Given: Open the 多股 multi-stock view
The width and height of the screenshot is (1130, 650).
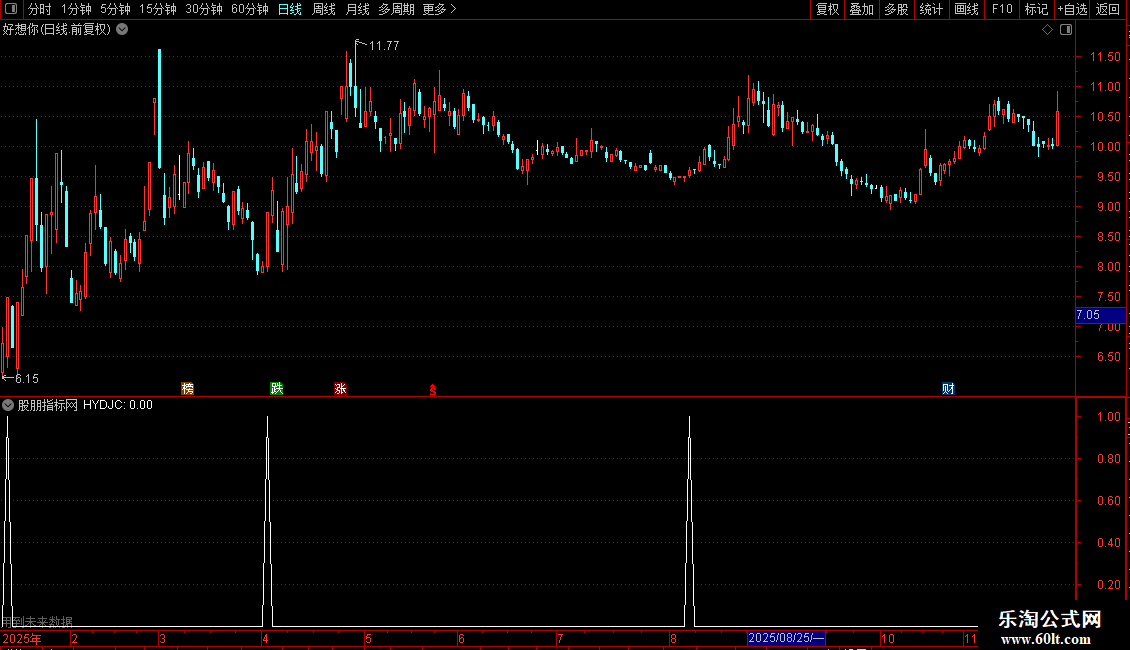Looking at the screenshot, I should pyautogui.click(x=896, y=9).
